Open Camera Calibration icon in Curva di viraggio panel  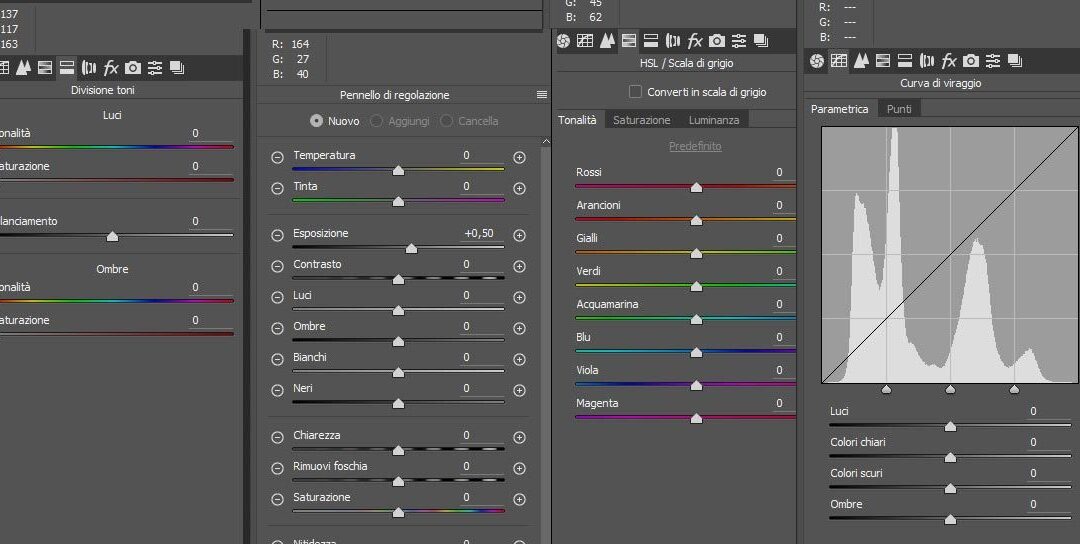971,61
